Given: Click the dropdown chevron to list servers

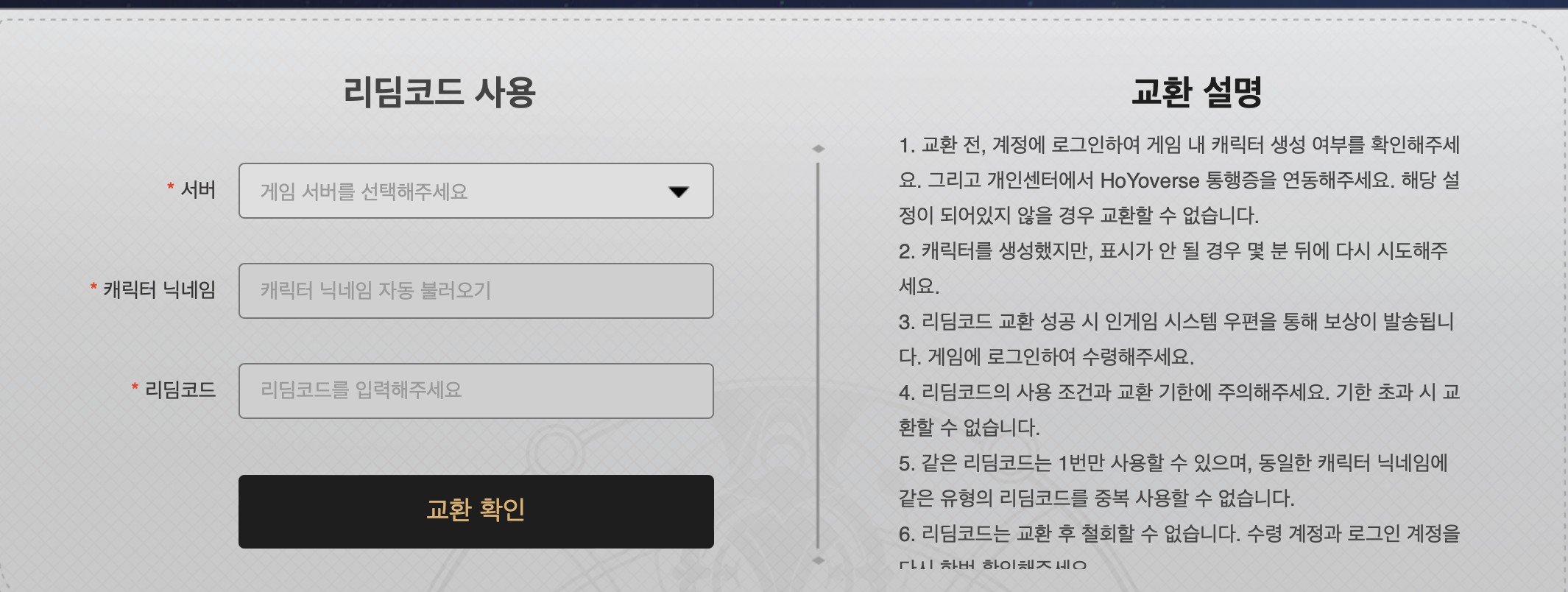Looking at the screenshot, I should [x=678, y=191].
